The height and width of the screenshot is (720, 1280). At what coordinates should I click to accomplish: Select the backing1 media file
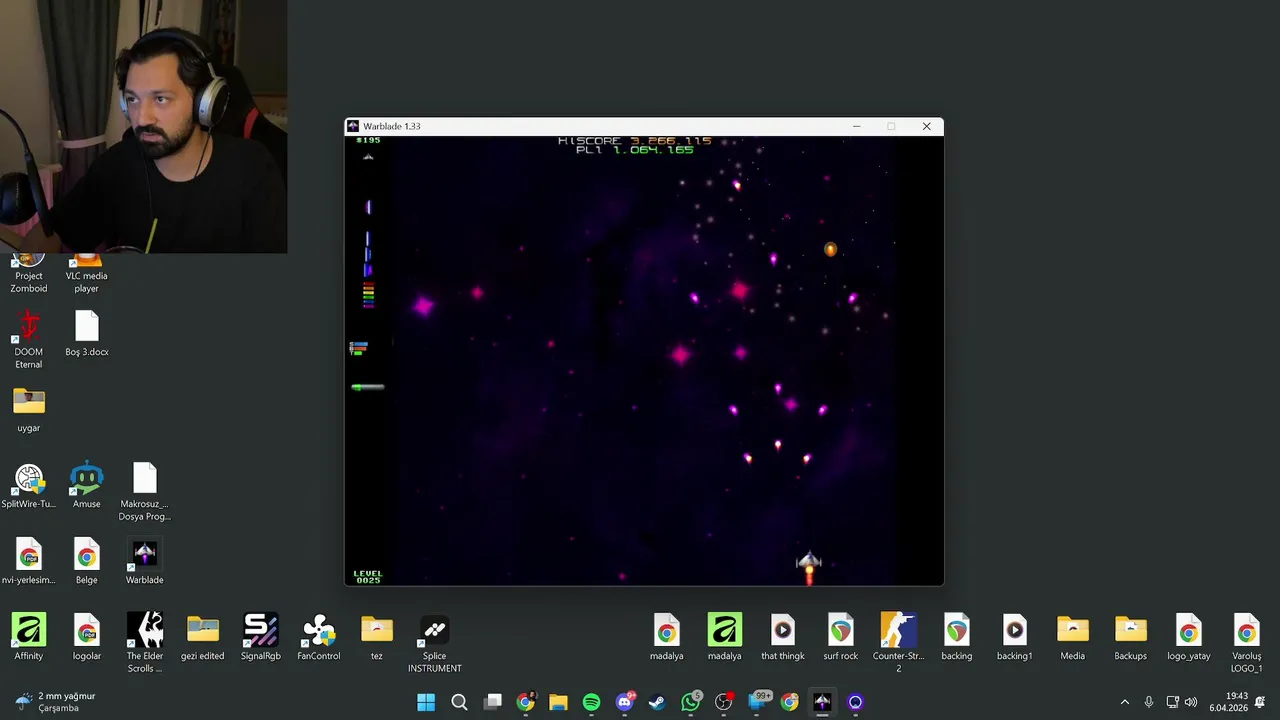coord(1015,637)
